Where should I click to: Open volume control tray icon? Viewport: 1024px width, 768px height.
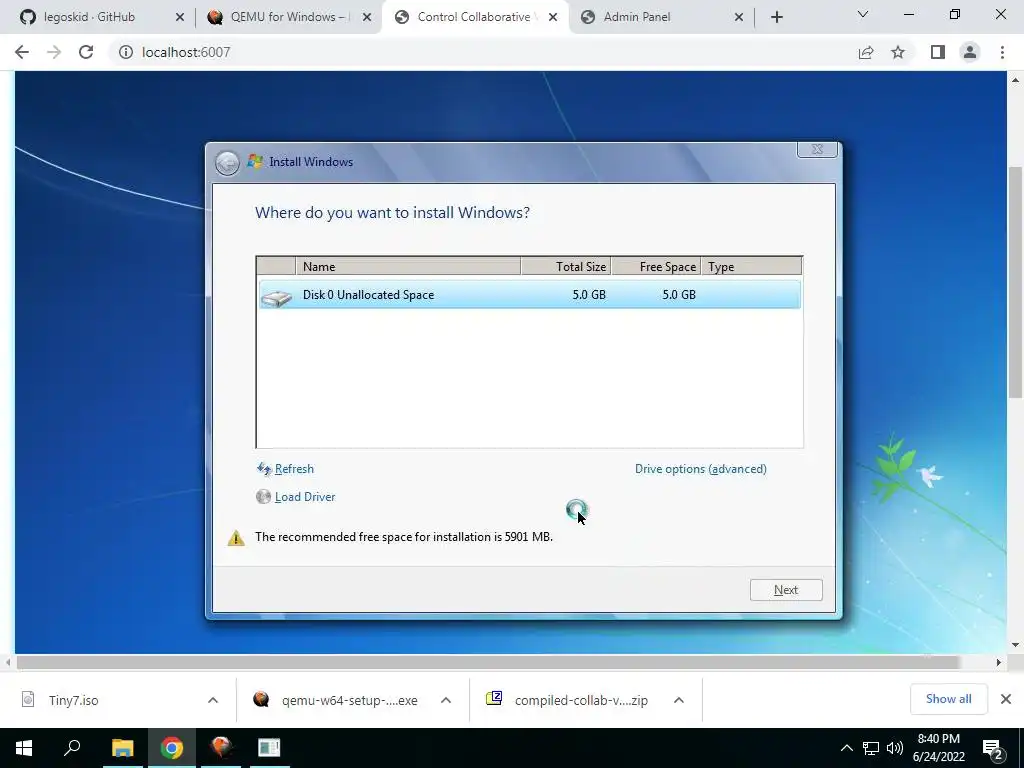(x=895, y=748)
